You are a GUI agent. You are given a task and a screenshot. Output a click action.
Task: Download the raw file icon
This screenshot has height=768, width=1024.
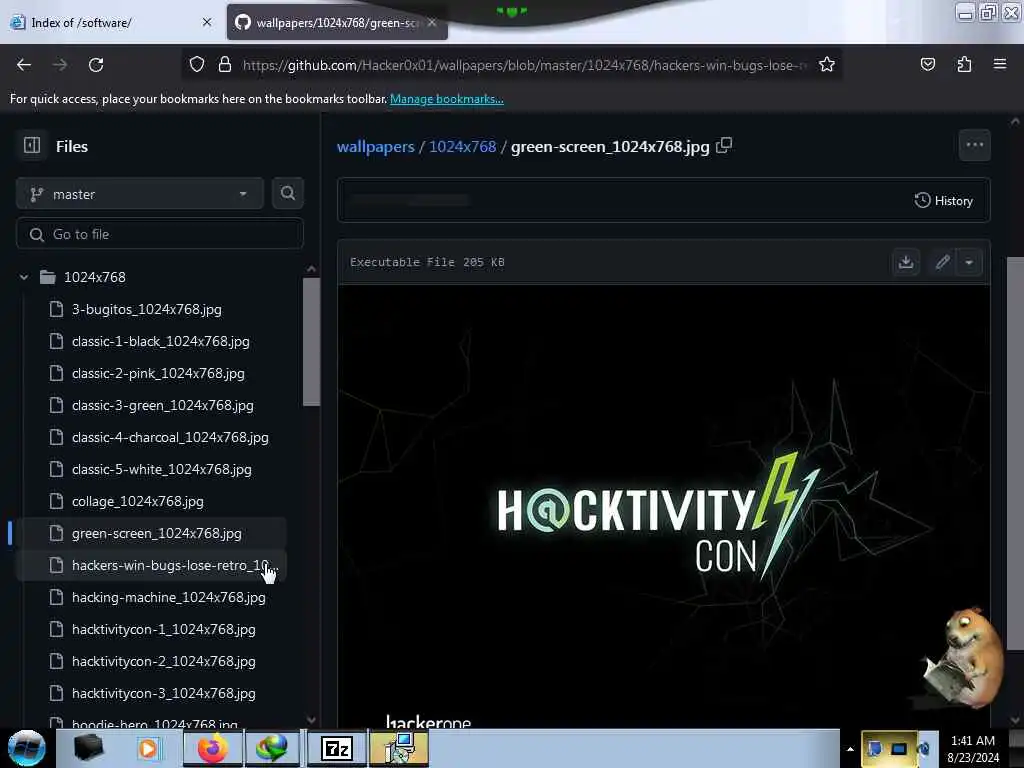[x=906, y=262]
